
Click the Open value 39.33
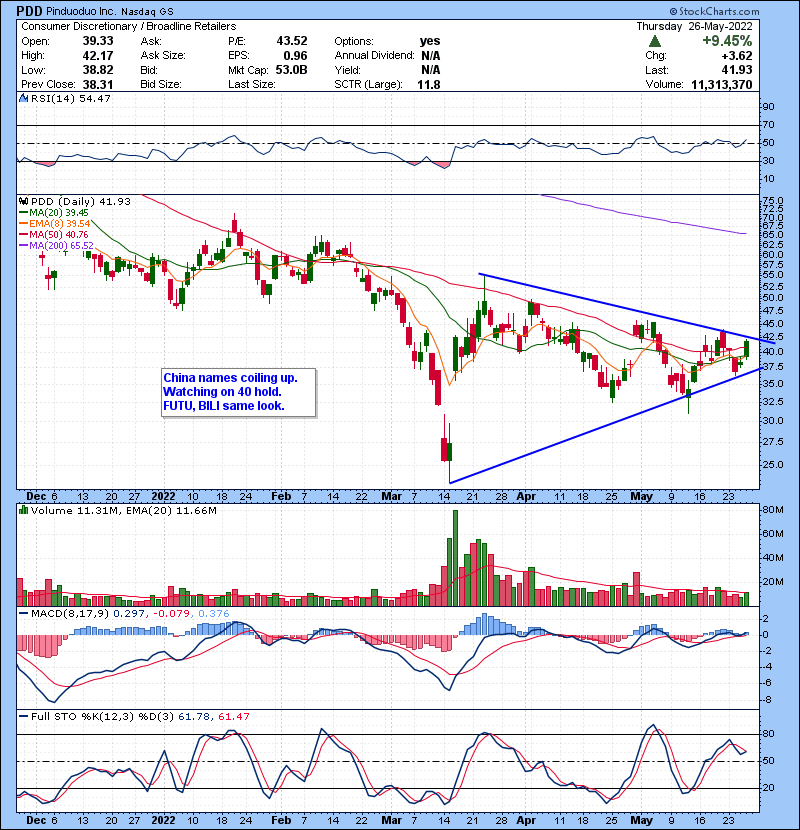tap(98, 41)
